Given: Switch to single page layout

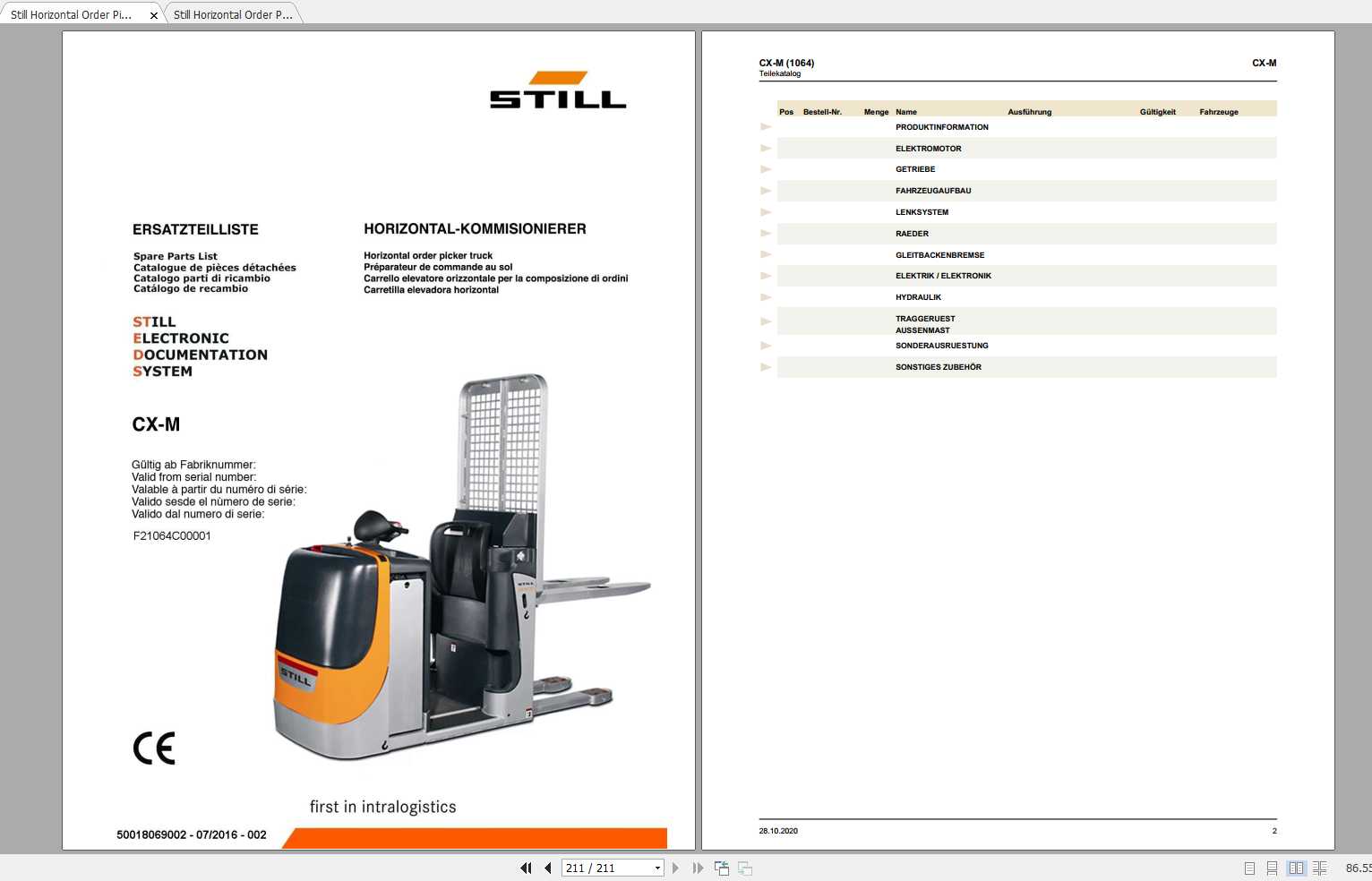Looking at the screenshot, I should point(1249,868).
